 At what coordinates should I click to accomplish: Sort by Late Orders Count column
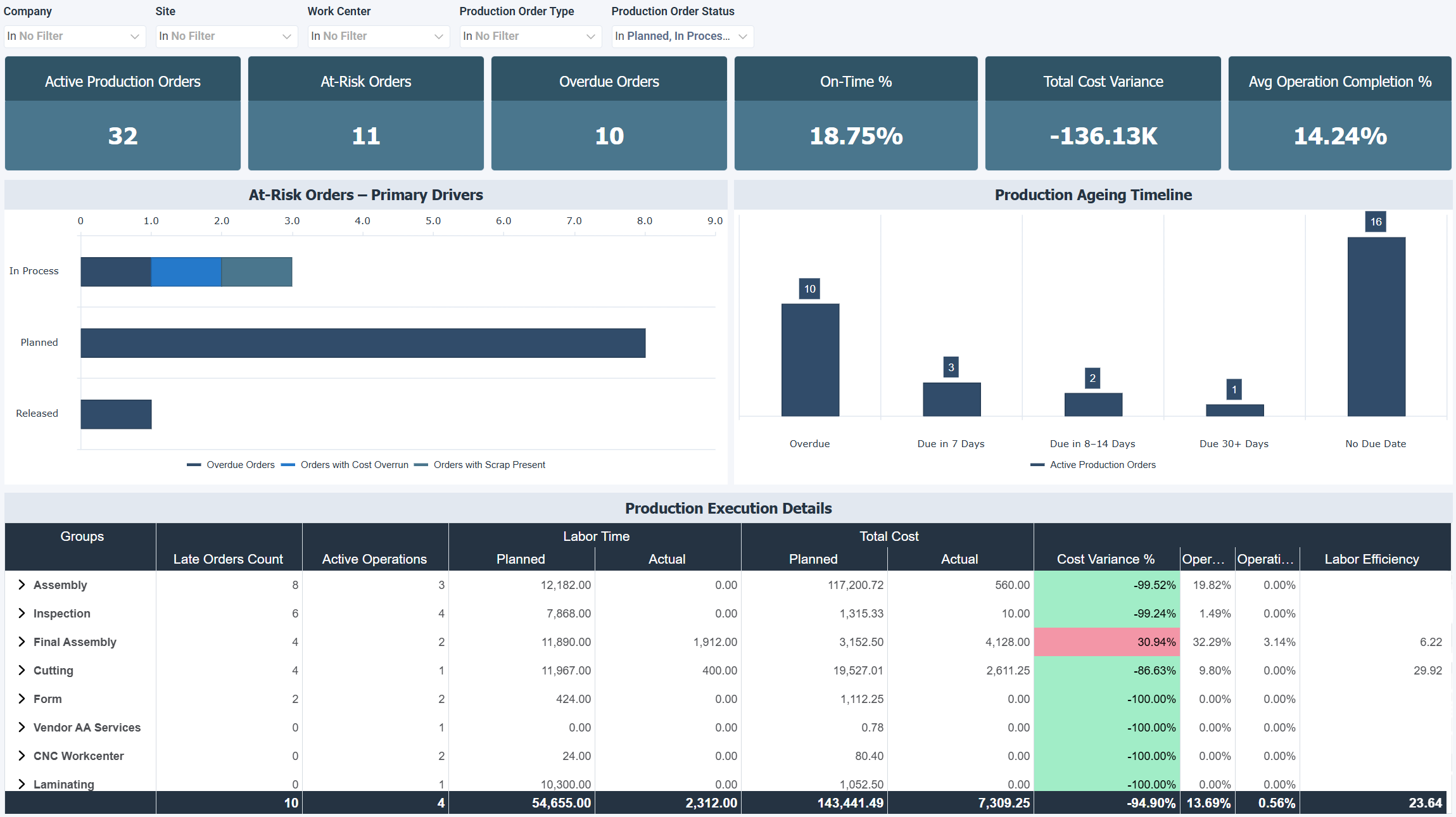coord(228,559)
